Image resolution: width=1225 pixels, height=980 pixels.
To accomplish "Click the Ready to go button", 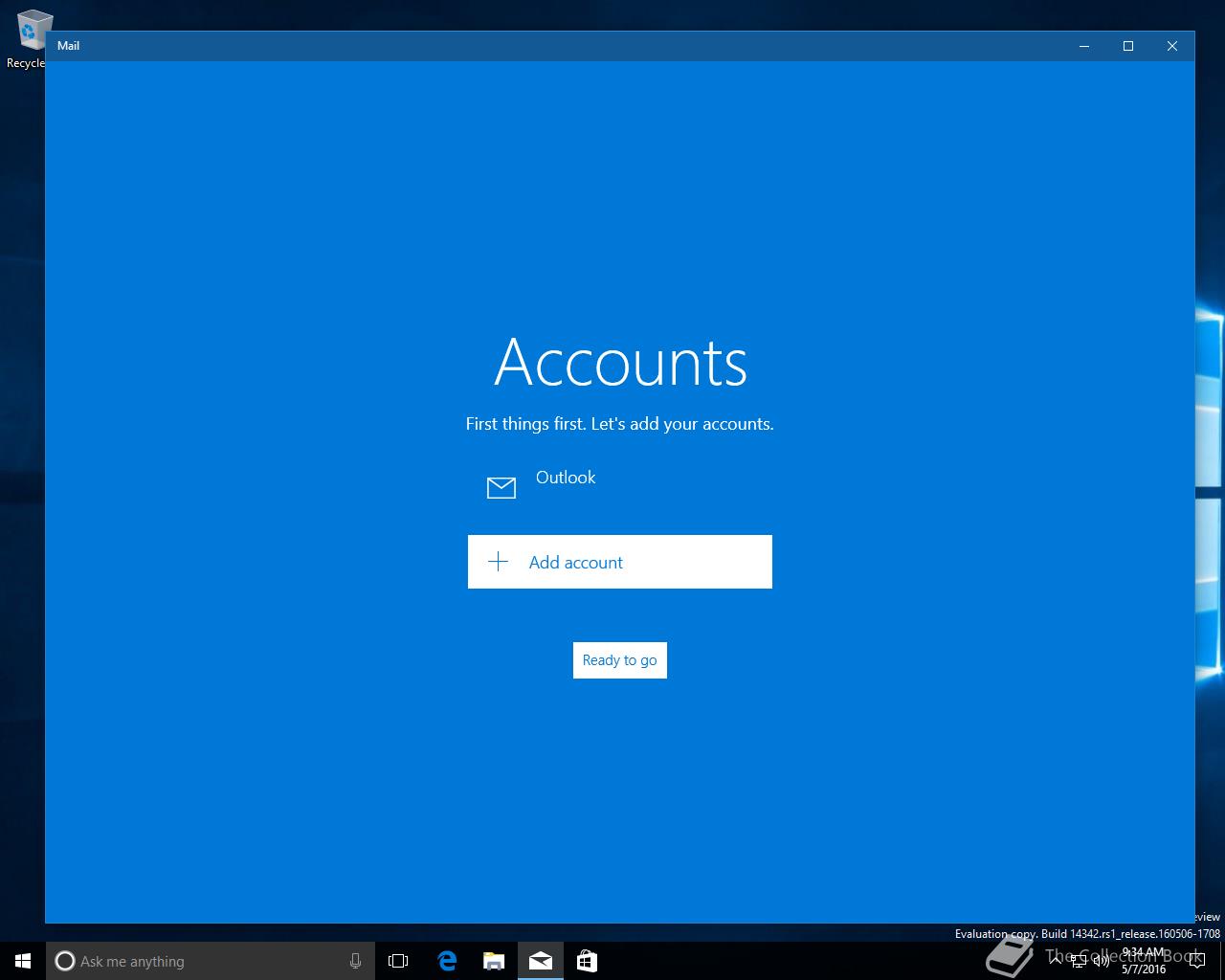I will (620, 660).
